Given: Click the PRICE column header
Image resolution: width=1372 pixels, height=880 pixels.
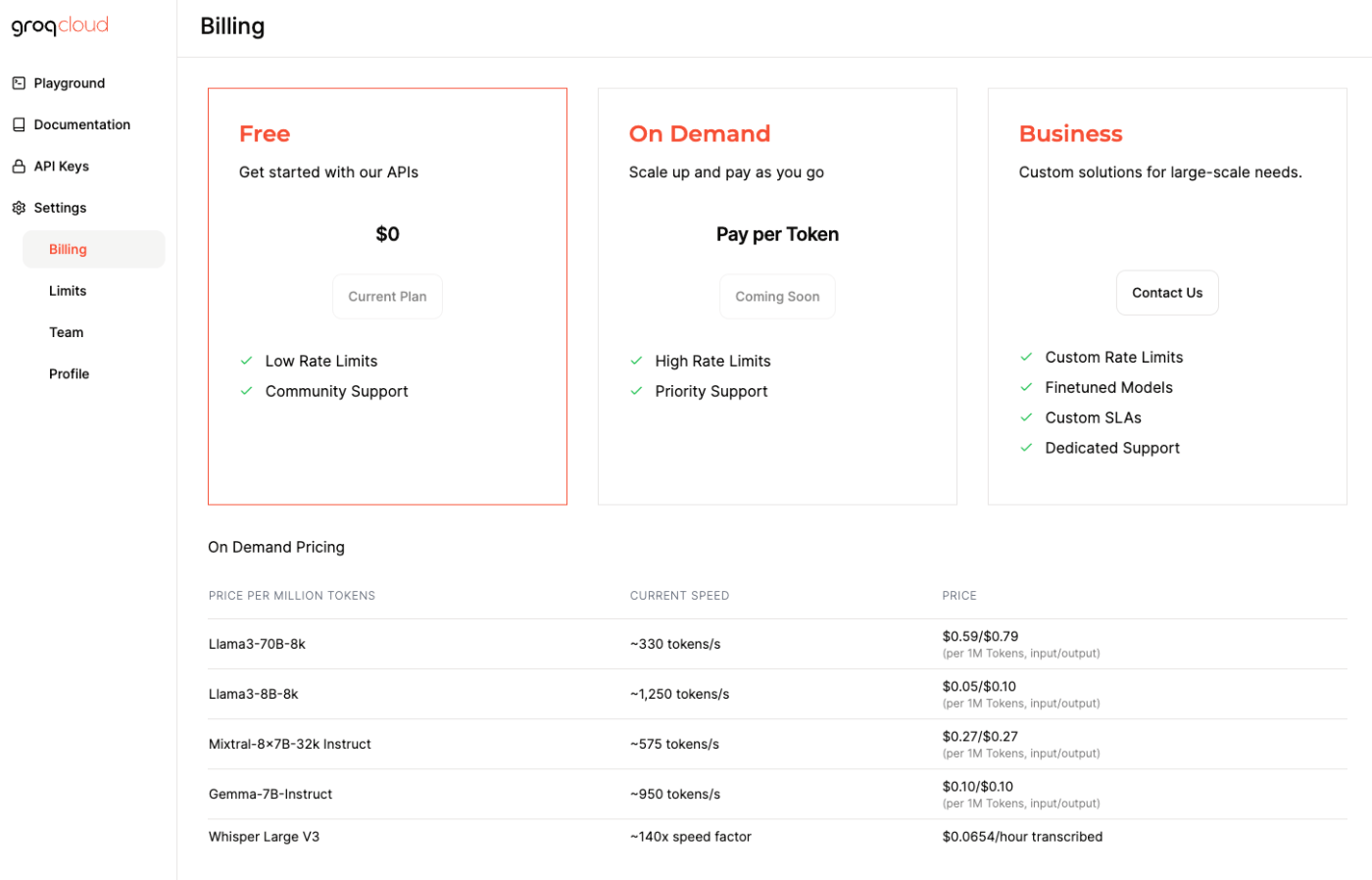Looking at the screenshot, I should [x=959, y=596].
